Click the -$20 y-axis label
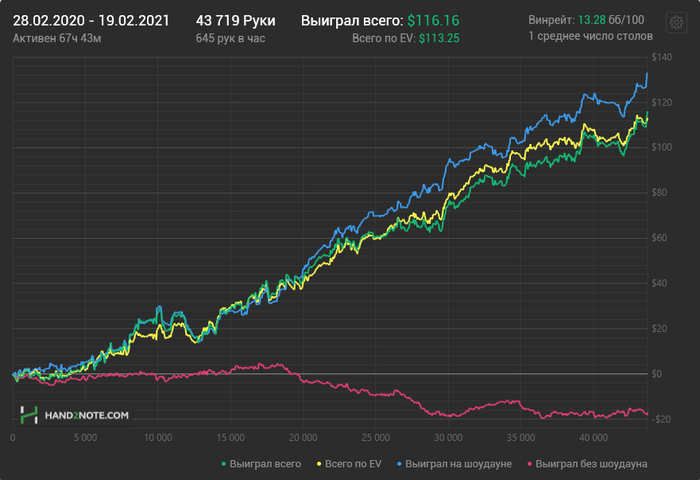Screen dimensions: 700x480 coord(661,419)
